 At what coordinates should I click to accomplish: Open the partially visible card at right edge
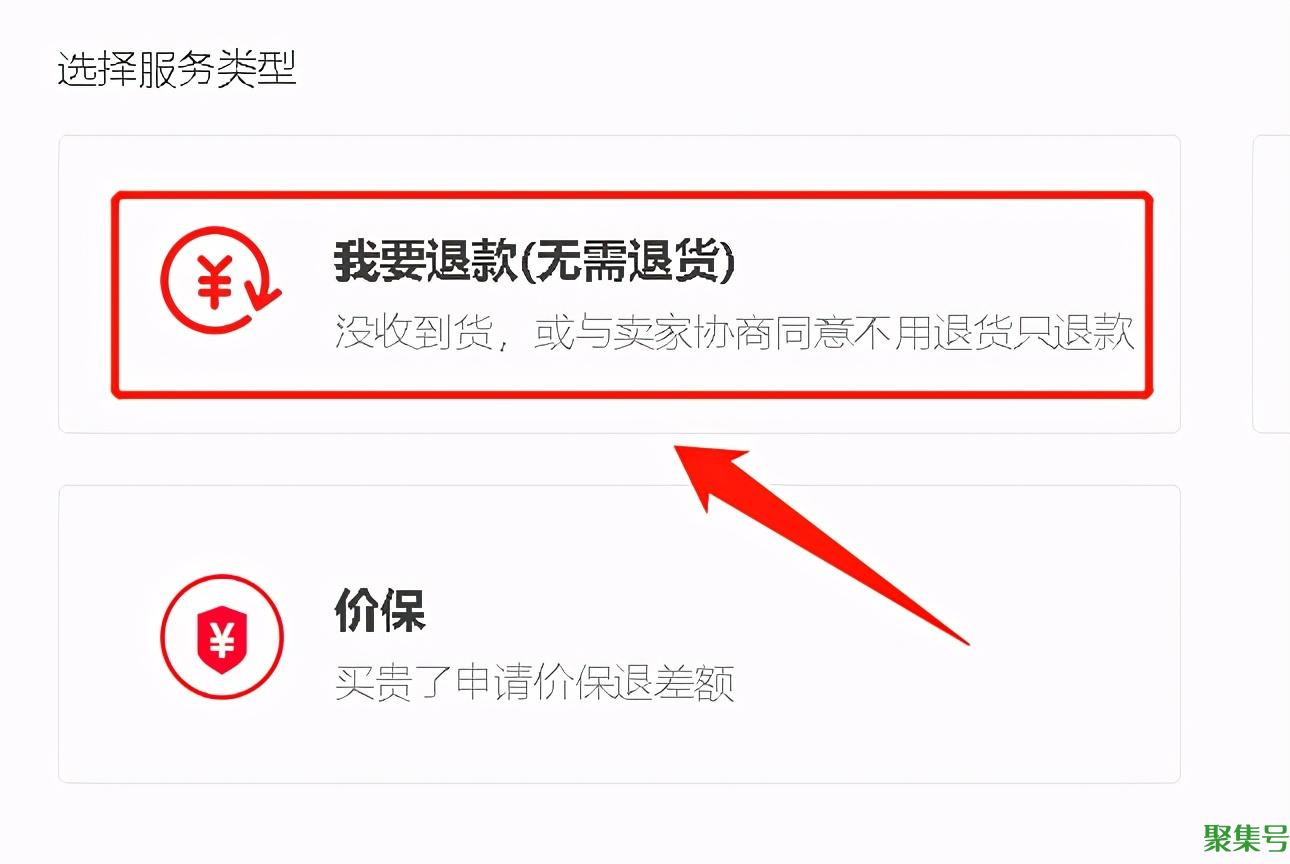tap(1271, 284)
